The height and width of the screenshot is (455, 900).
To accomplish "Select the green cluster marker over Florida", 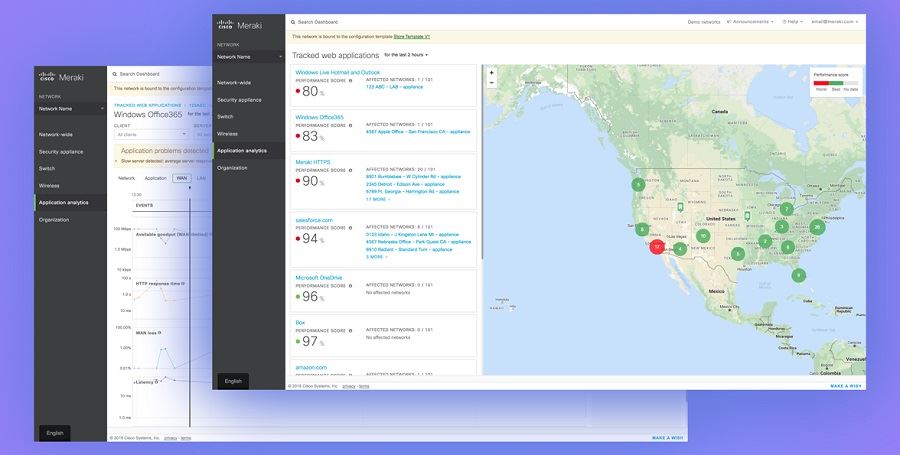I will (x=798, y=275).
